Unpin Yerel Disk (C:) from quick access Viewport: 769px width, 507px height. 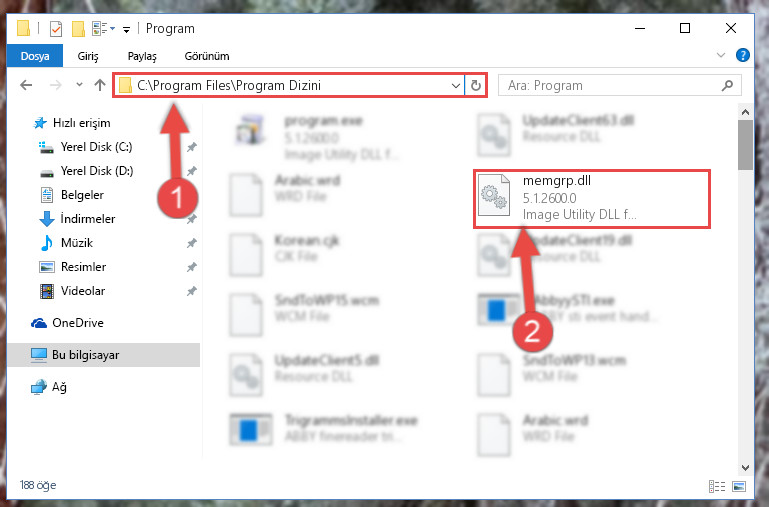point(192,147)
